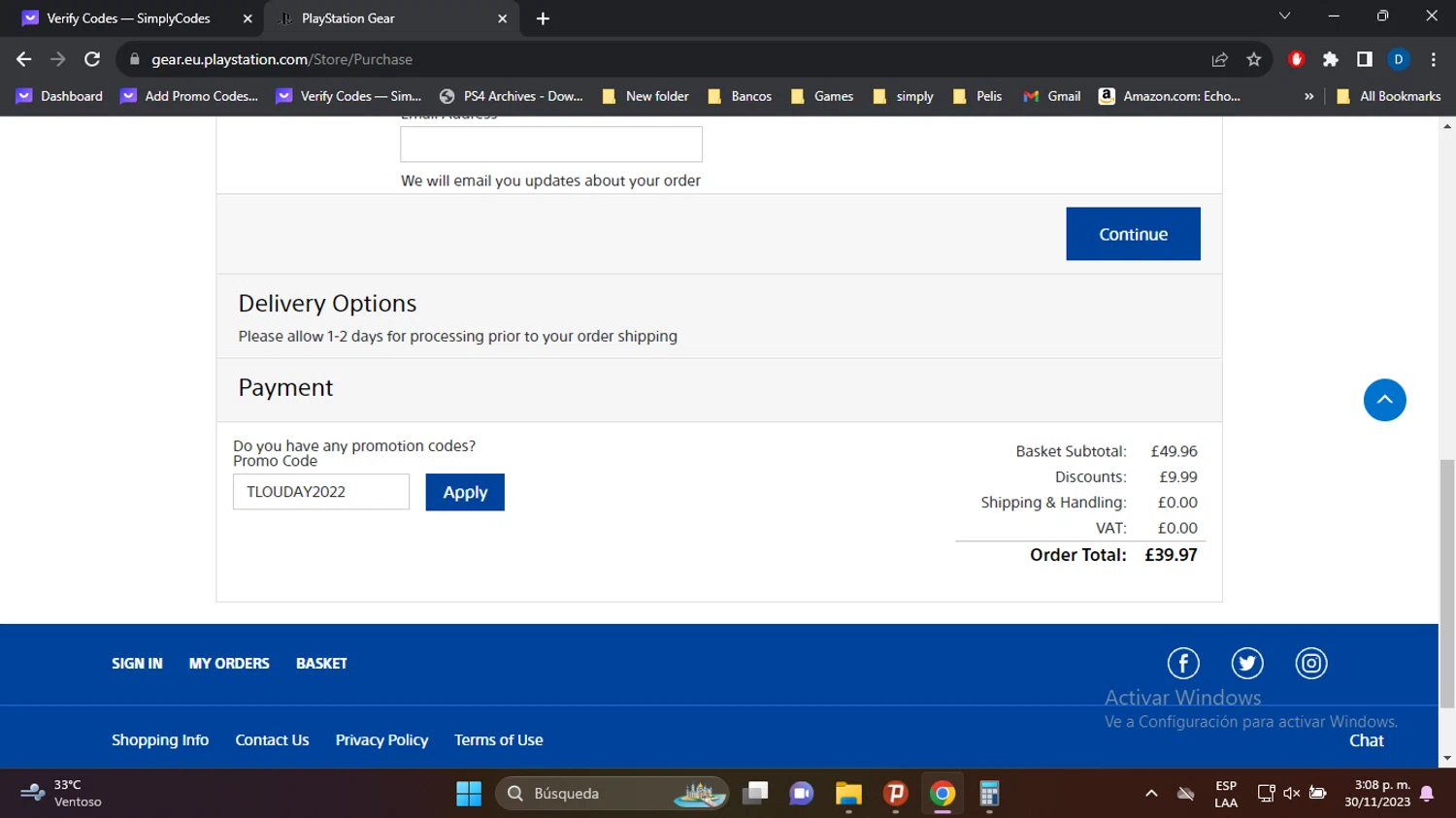Screen dimensions: 1456x818
Task: Open Chrome three-dot menu
Action: pos(1434,59)
